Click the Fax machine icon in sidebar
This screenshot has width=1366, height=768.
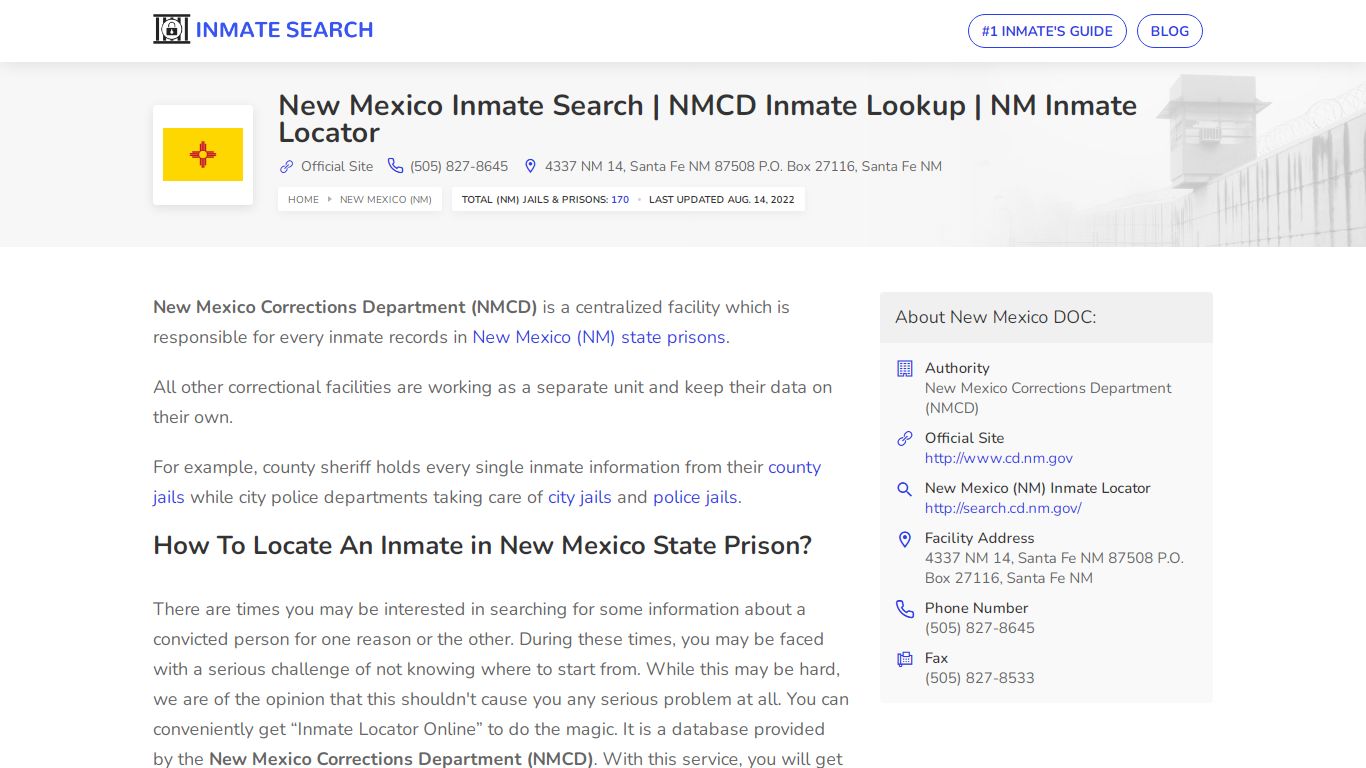click(x=905, y=659)
